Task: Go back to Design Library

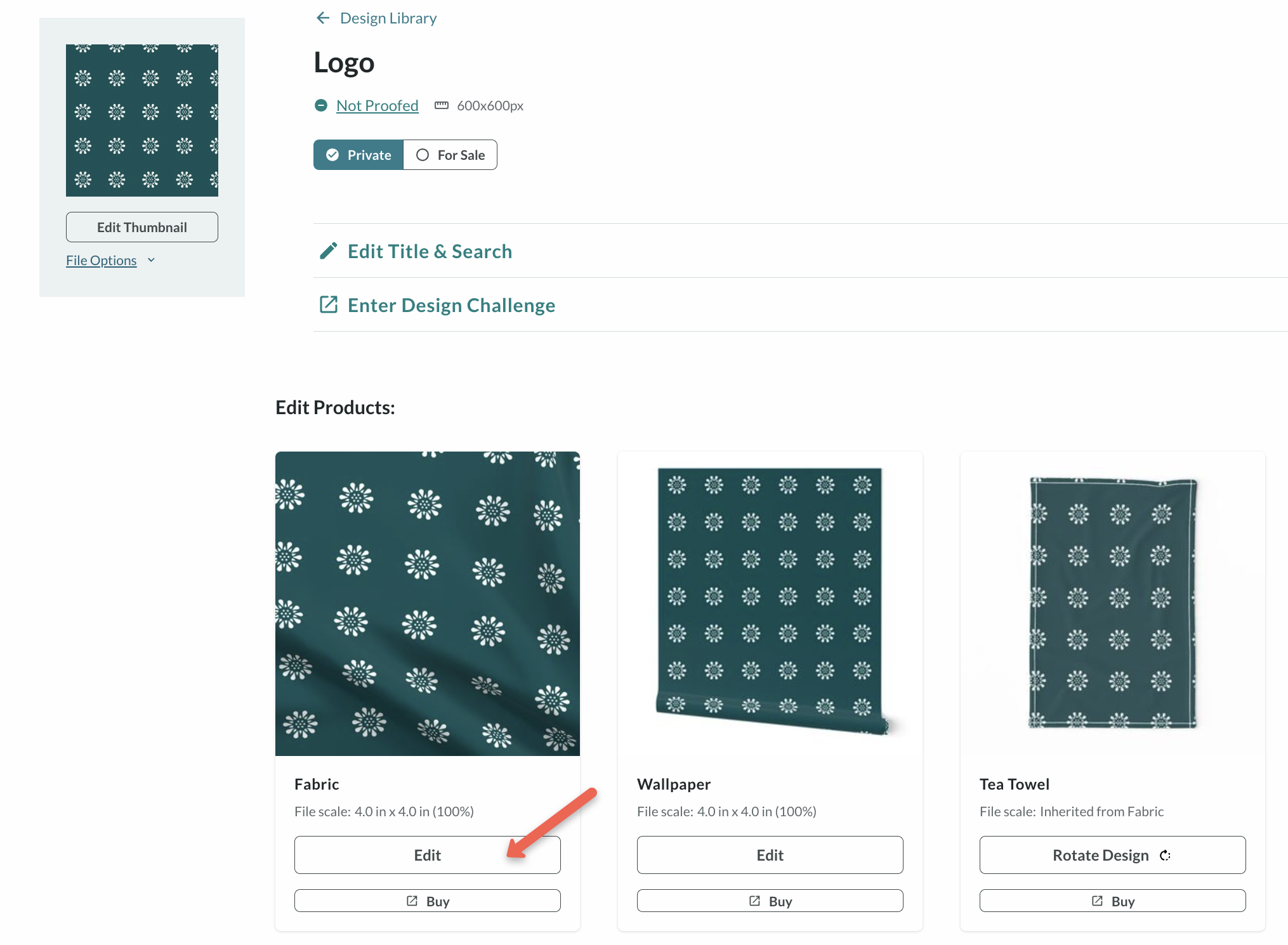Action: pyautogui.click(x=388, y=18)
